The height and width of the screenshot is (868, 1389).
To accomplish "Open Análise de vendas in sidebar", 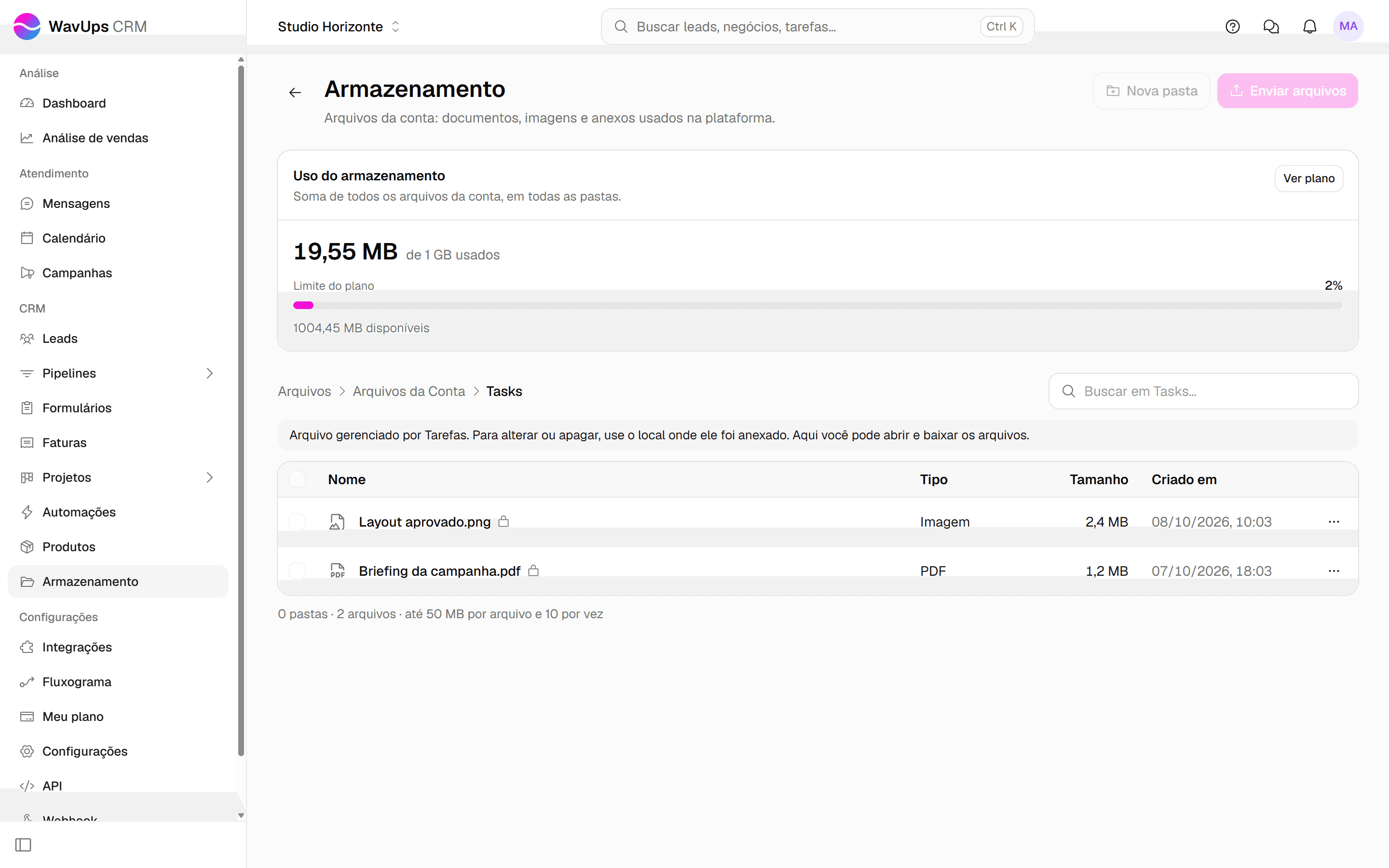I will click(118, 138).
